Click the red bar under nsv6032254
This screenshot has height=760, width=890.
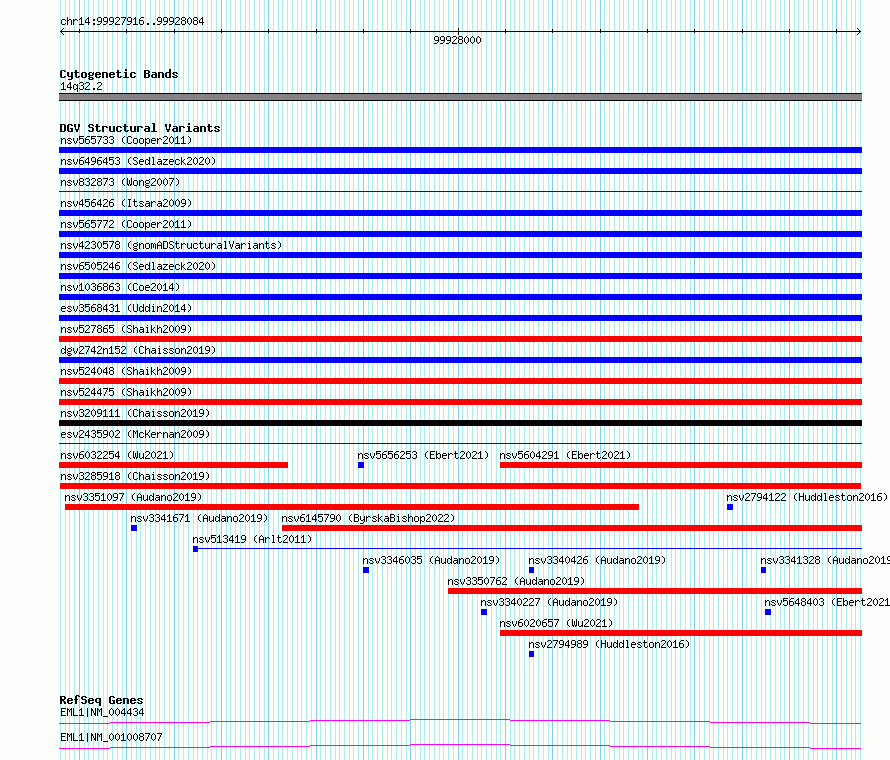174,465
